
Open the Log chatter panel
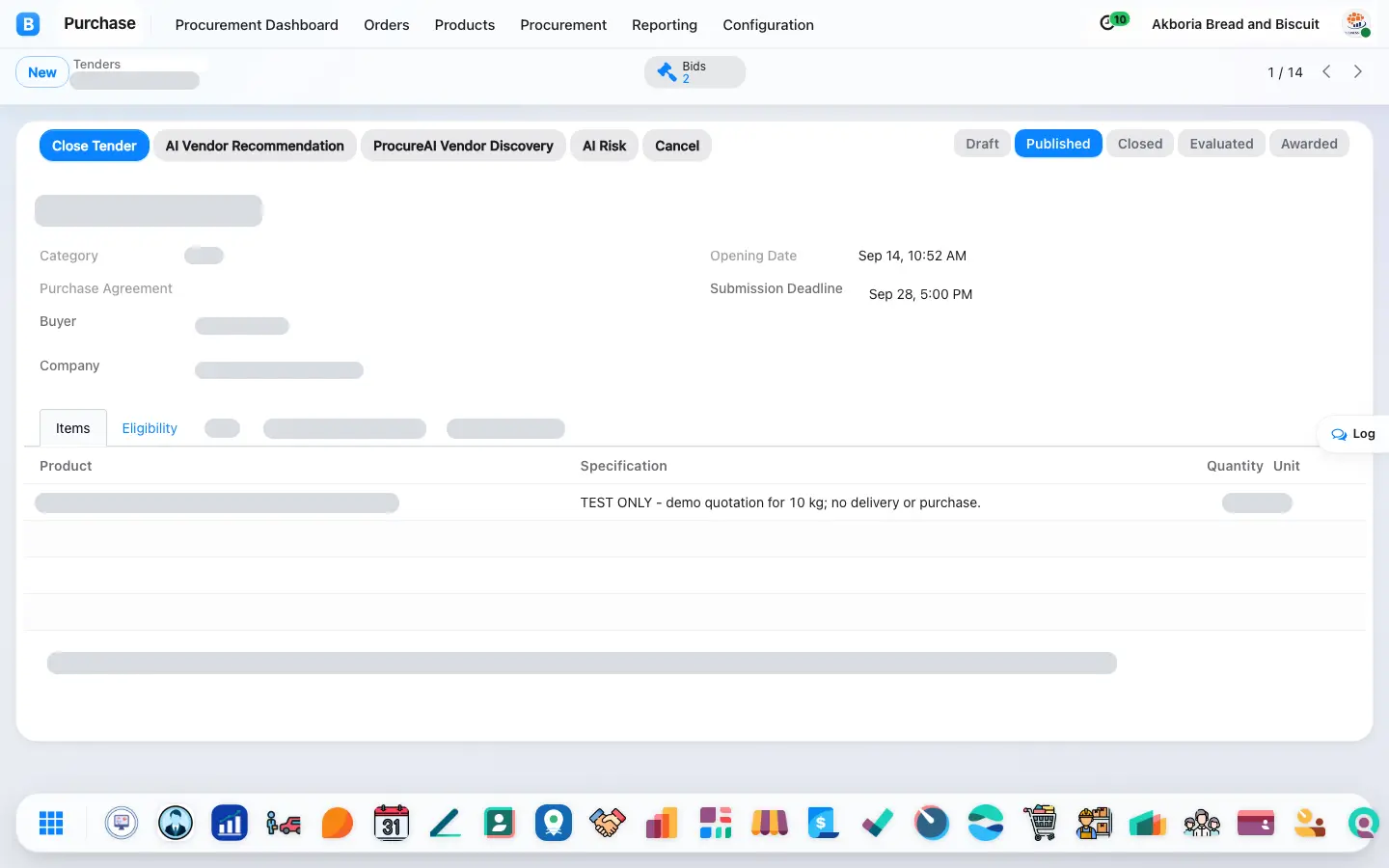tap(1353, 434)
